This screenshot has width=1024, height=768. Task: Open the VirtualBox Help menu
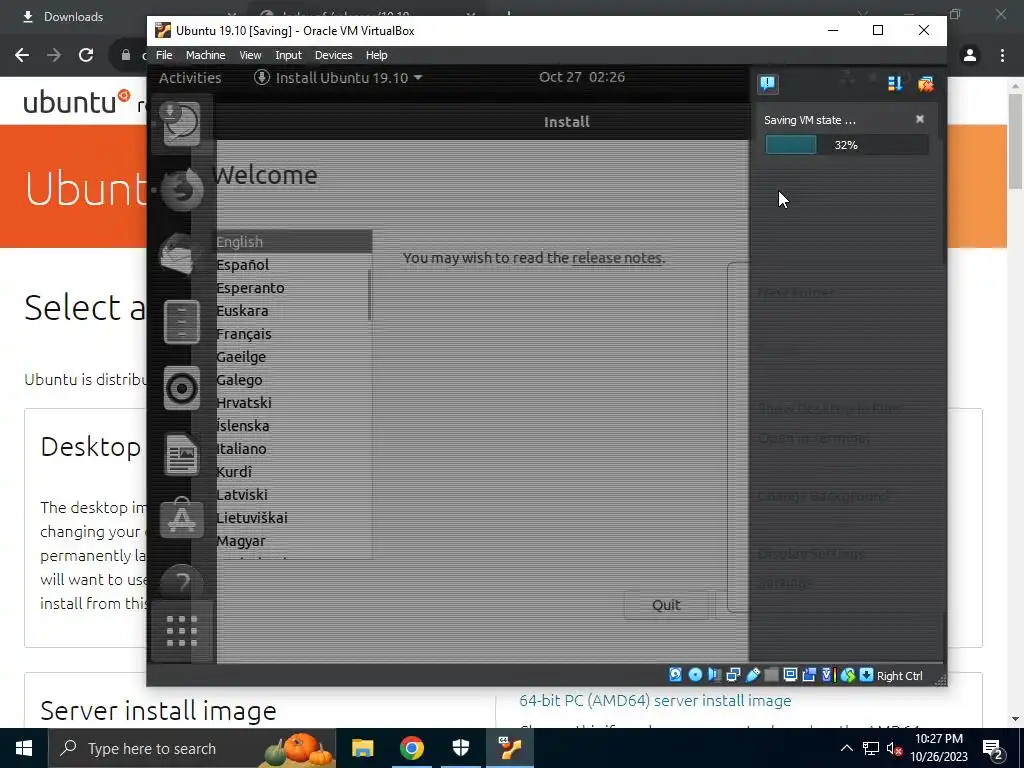coord(376,55)
